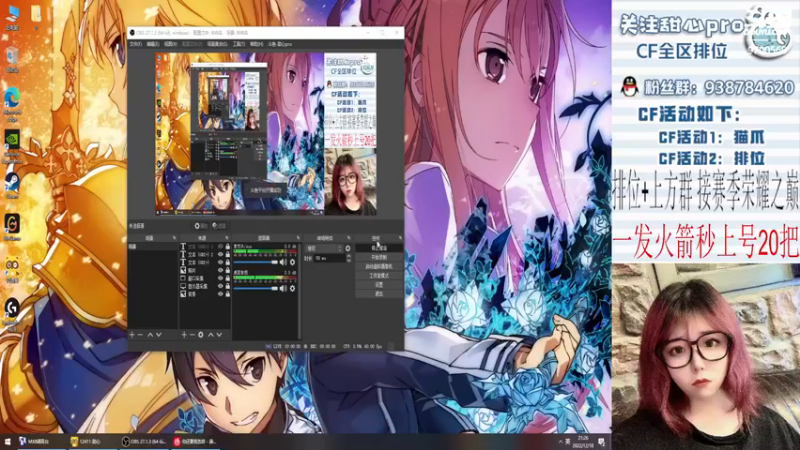Screen dimensions: 800x450
Task: Mute the Desktop Audio channel speaker icon
Action: [x=283, y=288]
